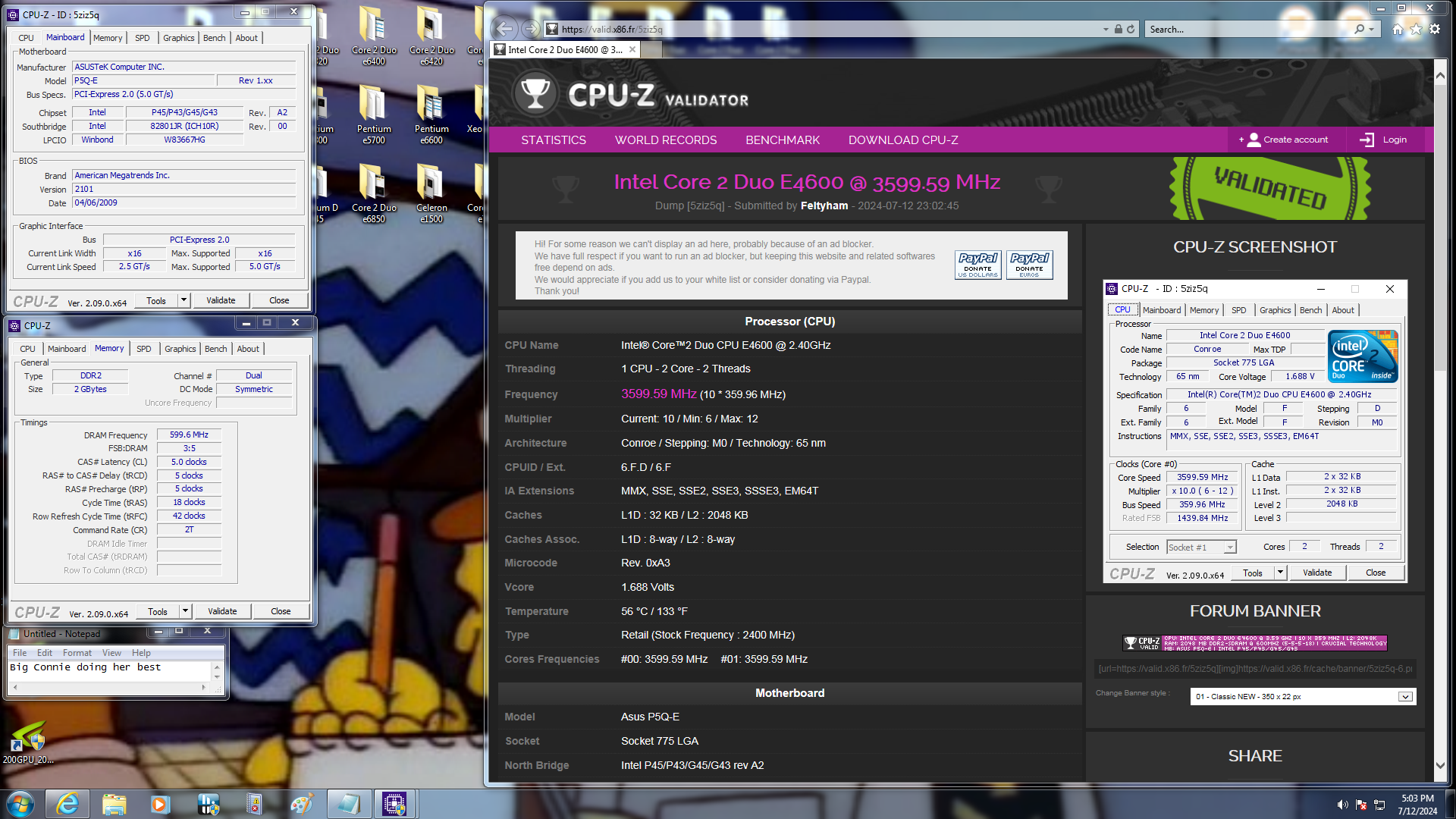Click the DOWNLOAD CPU-Z link
1456x819 pixels.
point(903,140)
